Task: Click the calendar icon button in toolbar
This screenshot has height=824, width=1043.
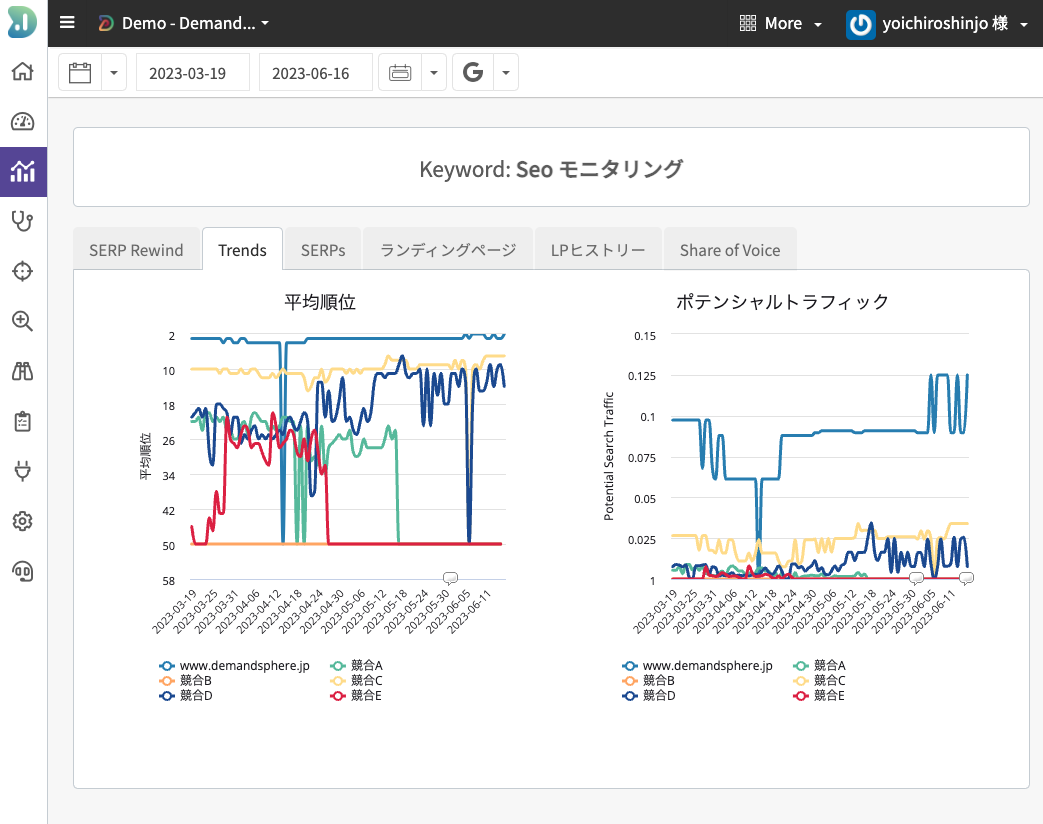Action: click(80, 72)
